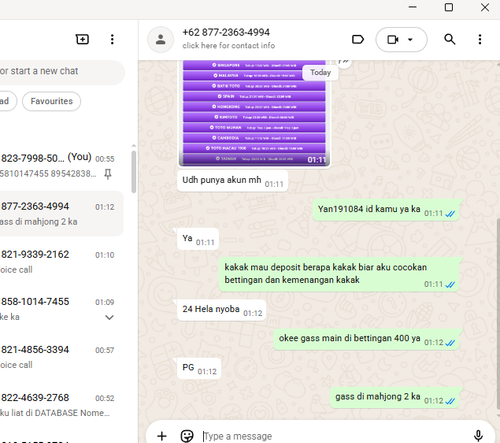500x443 pixels.
Task: Open the chat with 821-4856-3394
Action: [62, 357]
